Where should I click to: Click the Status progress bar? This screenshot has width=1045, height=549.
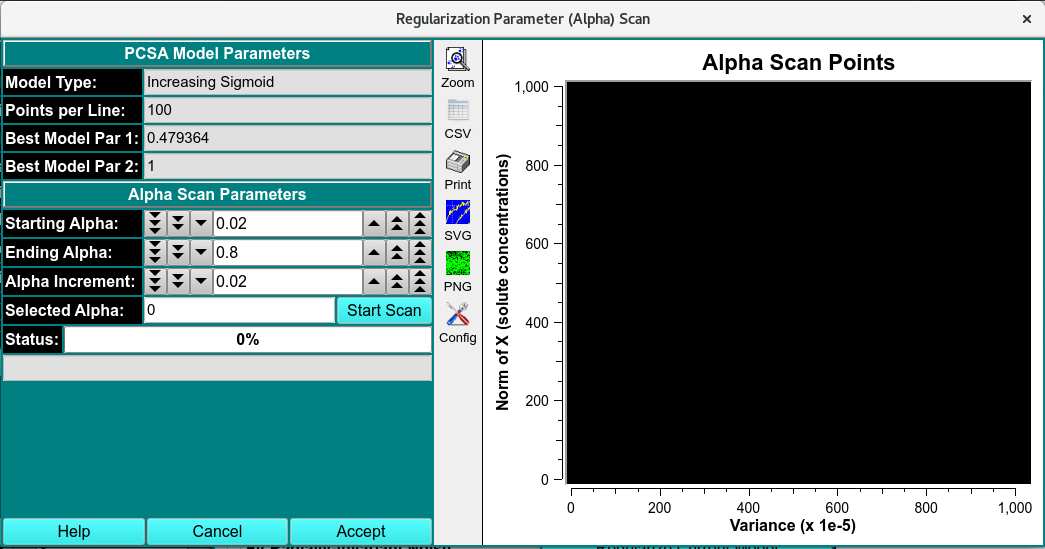point(247,340)
